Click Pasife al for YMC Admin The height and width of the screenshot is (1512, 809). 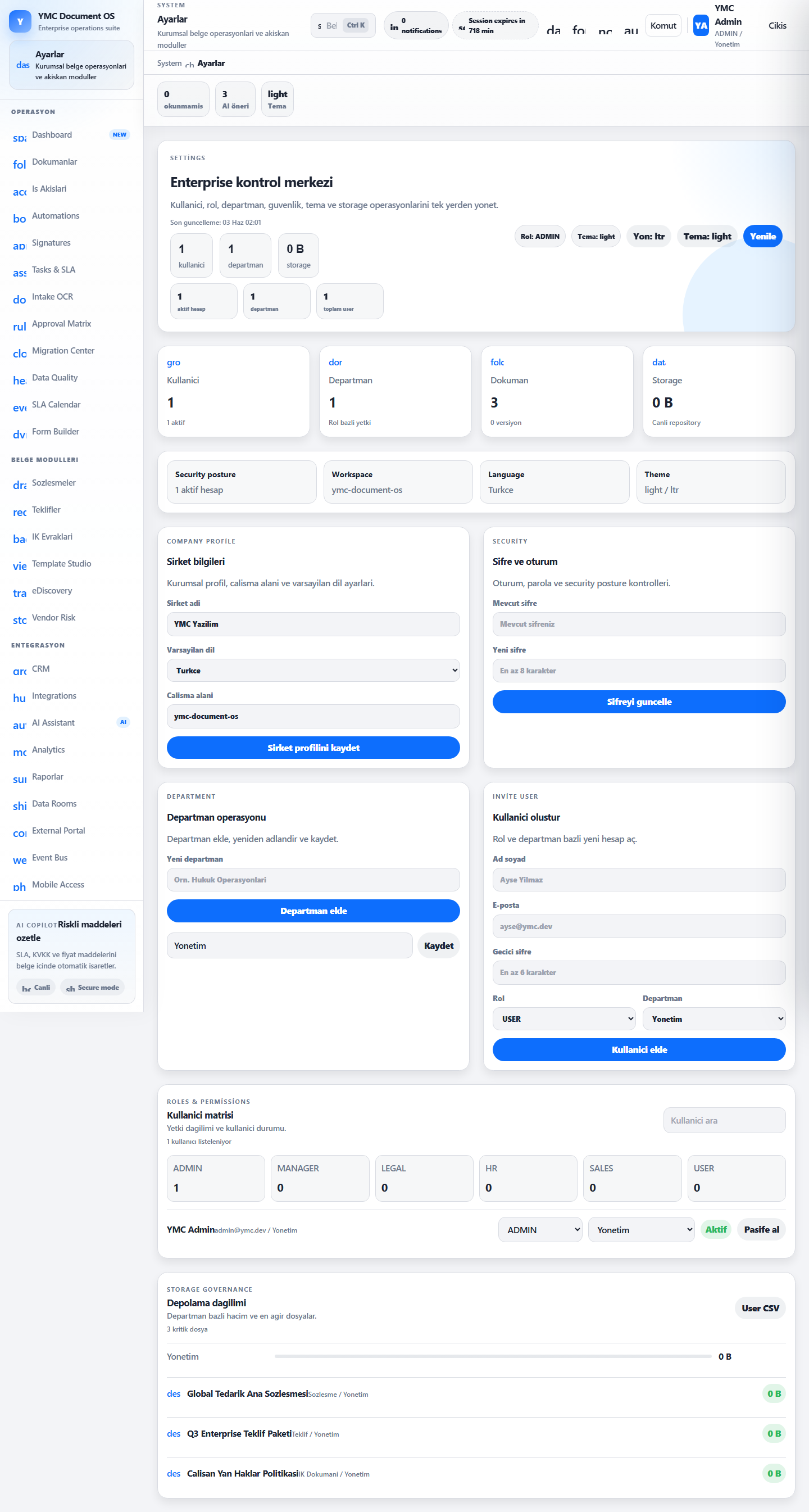(761, 1230)
